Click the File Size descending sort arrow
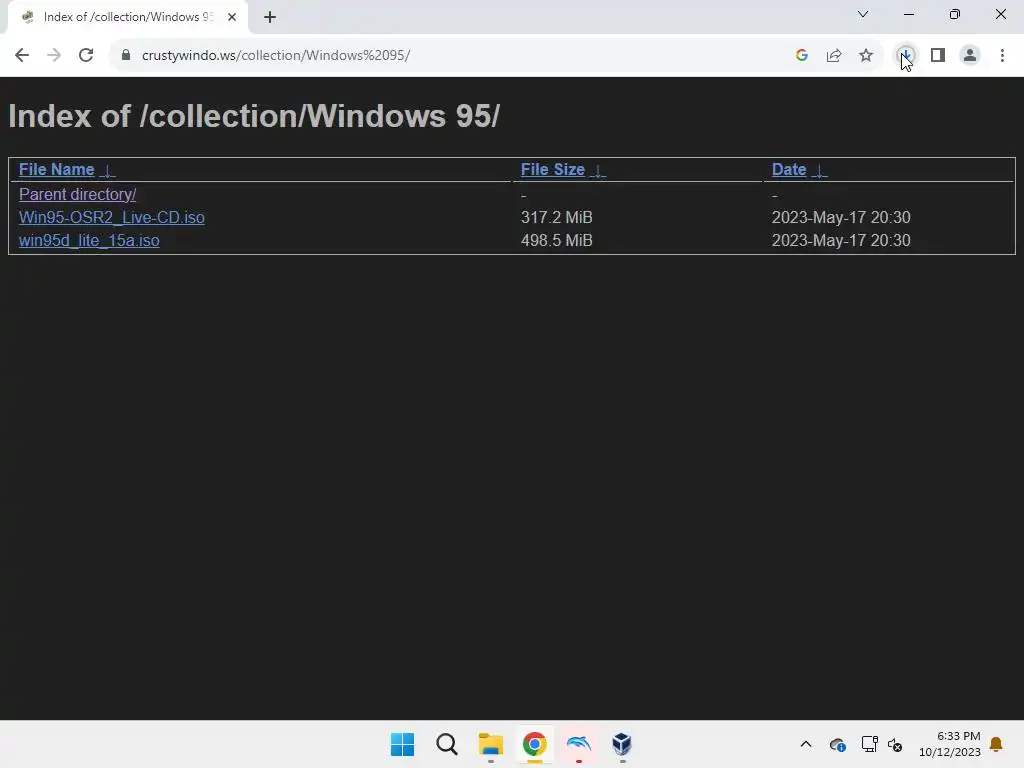 point(598,170)
